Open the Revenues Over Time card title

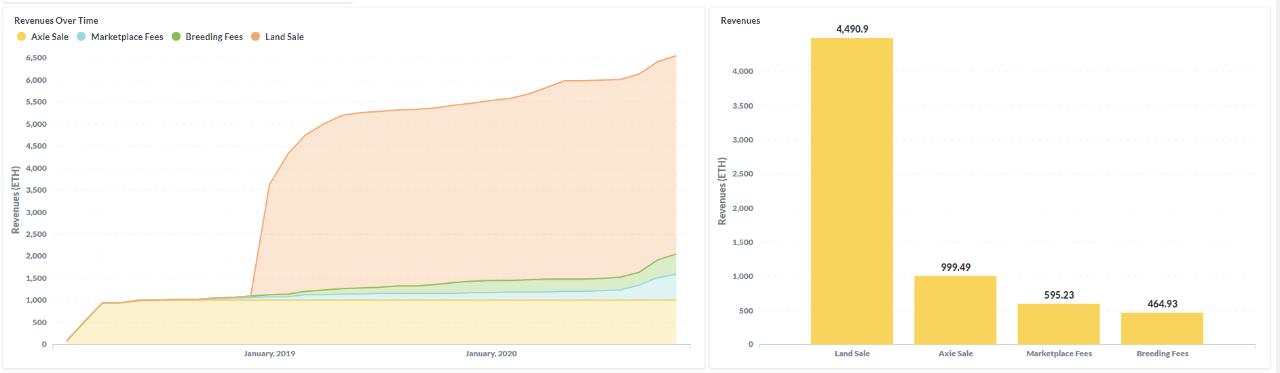(56, 20)
